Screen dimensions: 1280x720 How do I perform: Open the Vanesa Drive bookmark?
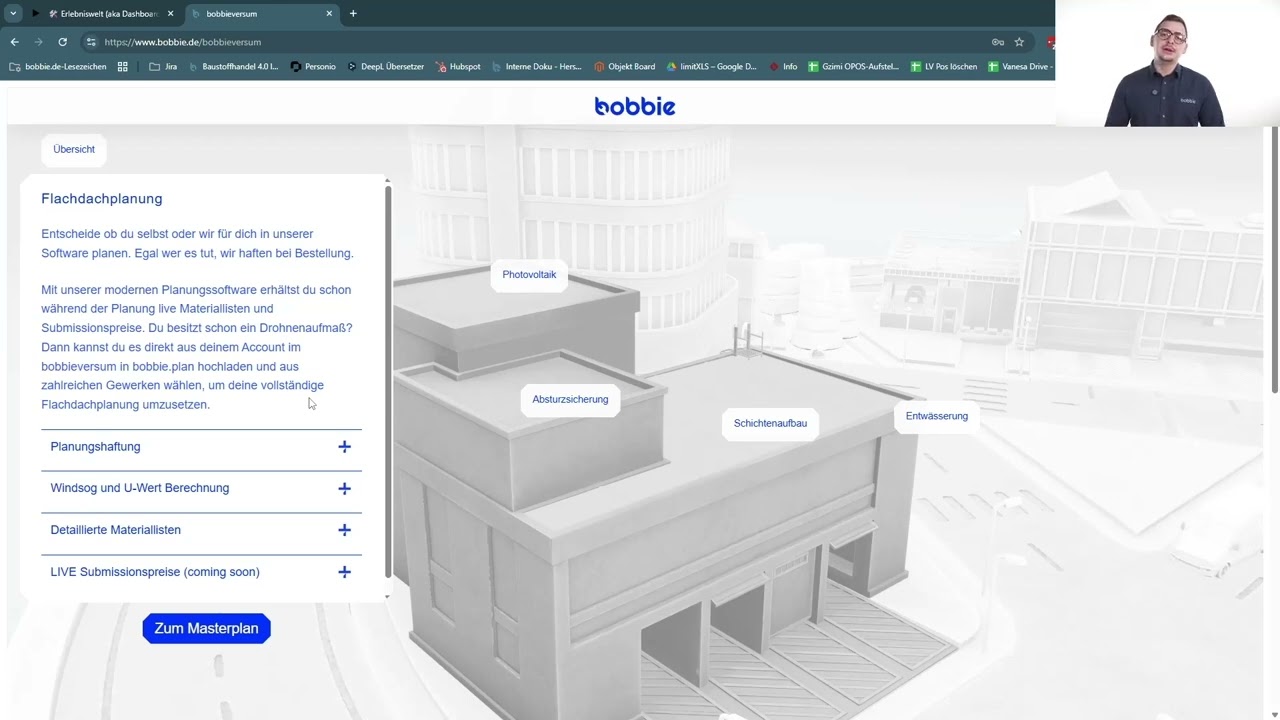1020,67
